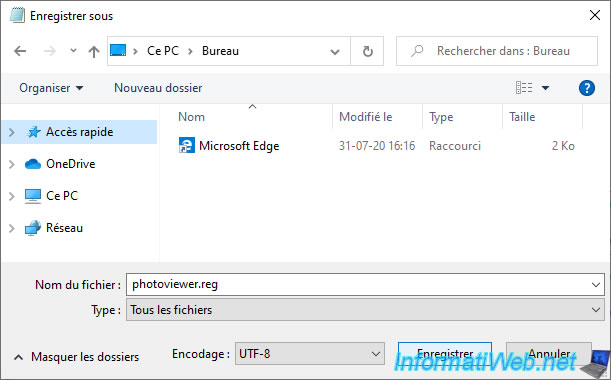Click the view layout icon
This screenshot has height=380, width=611.
click(x=524, y=88)
